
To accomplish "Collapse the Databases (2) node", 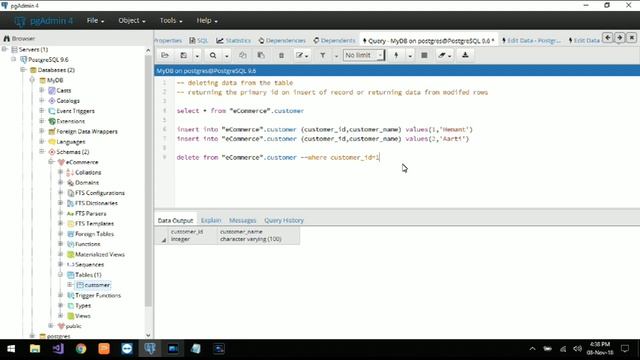I will pos(23,69).
